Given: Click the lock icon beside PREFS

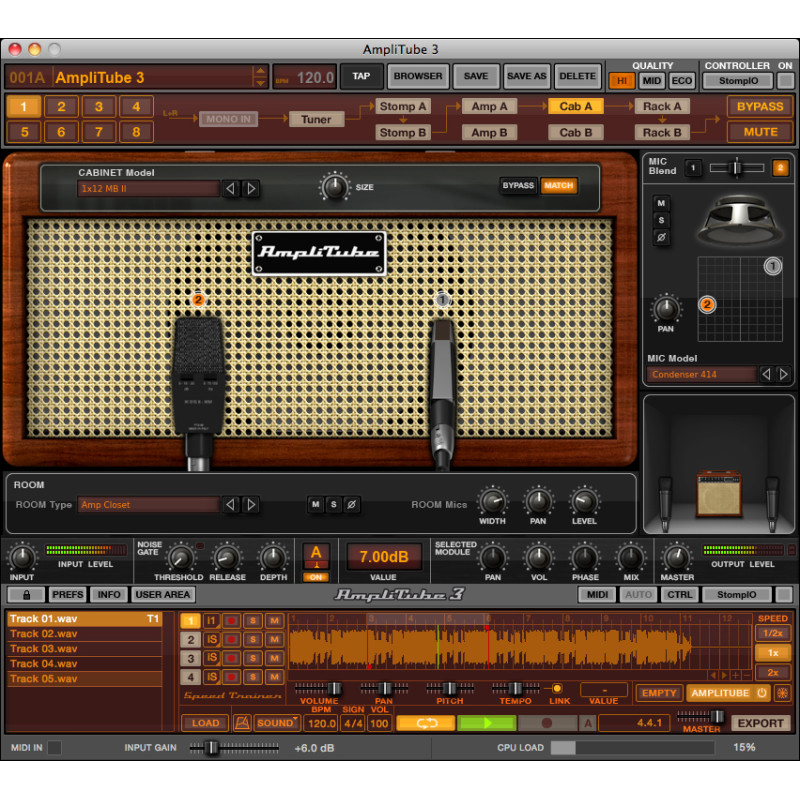Looking at the screenshot, I should [x=27, y=594].
